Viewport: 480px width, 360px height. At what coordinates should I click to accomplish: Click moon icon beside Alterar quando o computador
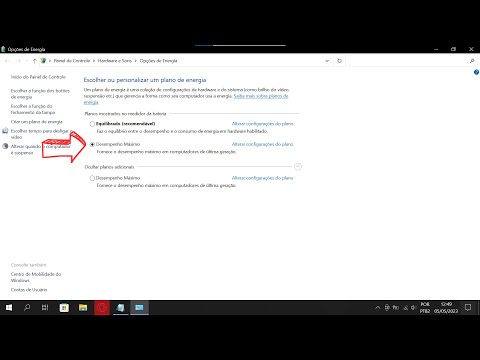click(5, 146)
